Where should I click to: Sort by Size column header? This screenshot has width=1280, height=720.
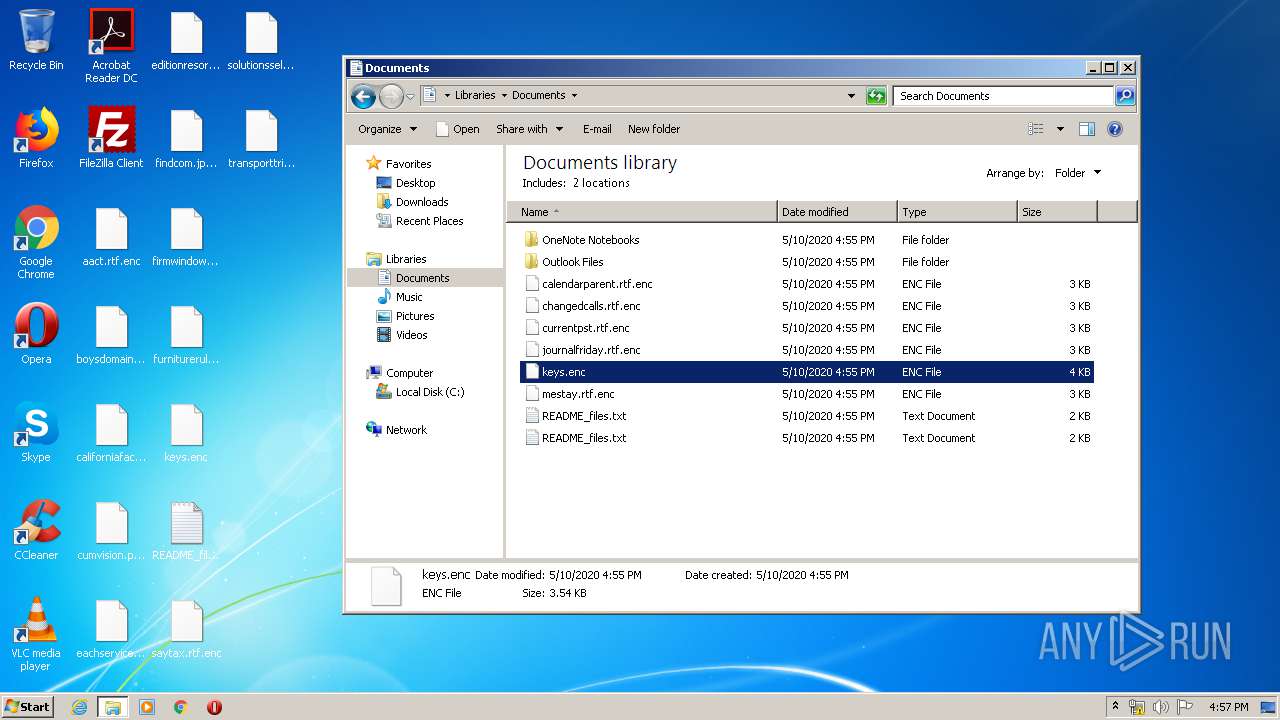point(1057,212)
